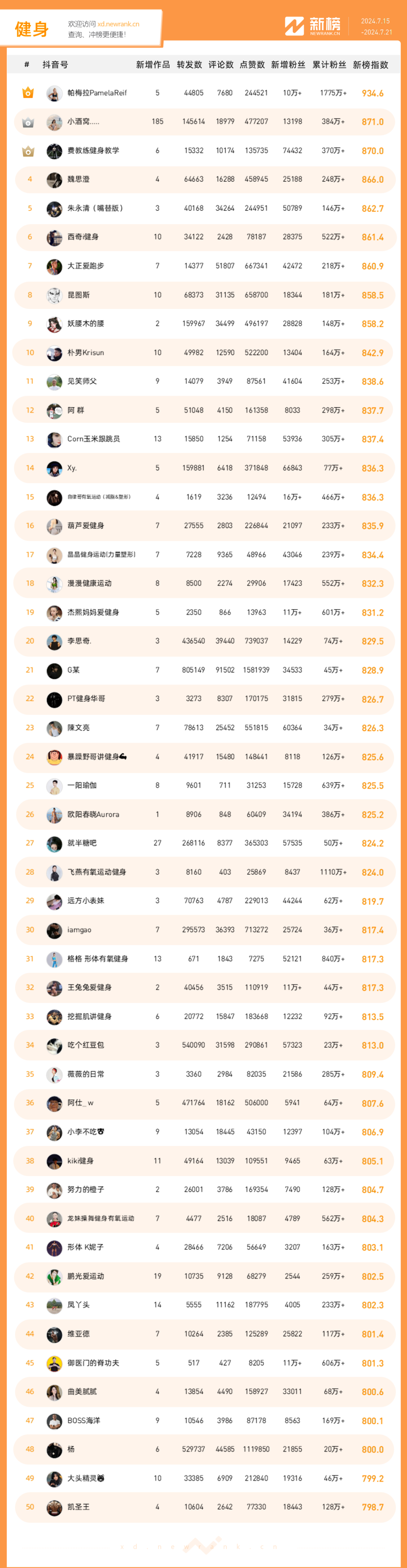The image size is (407, 1568).
Task: Open account name 凯圣王
Action: [x=78, y=1507]
